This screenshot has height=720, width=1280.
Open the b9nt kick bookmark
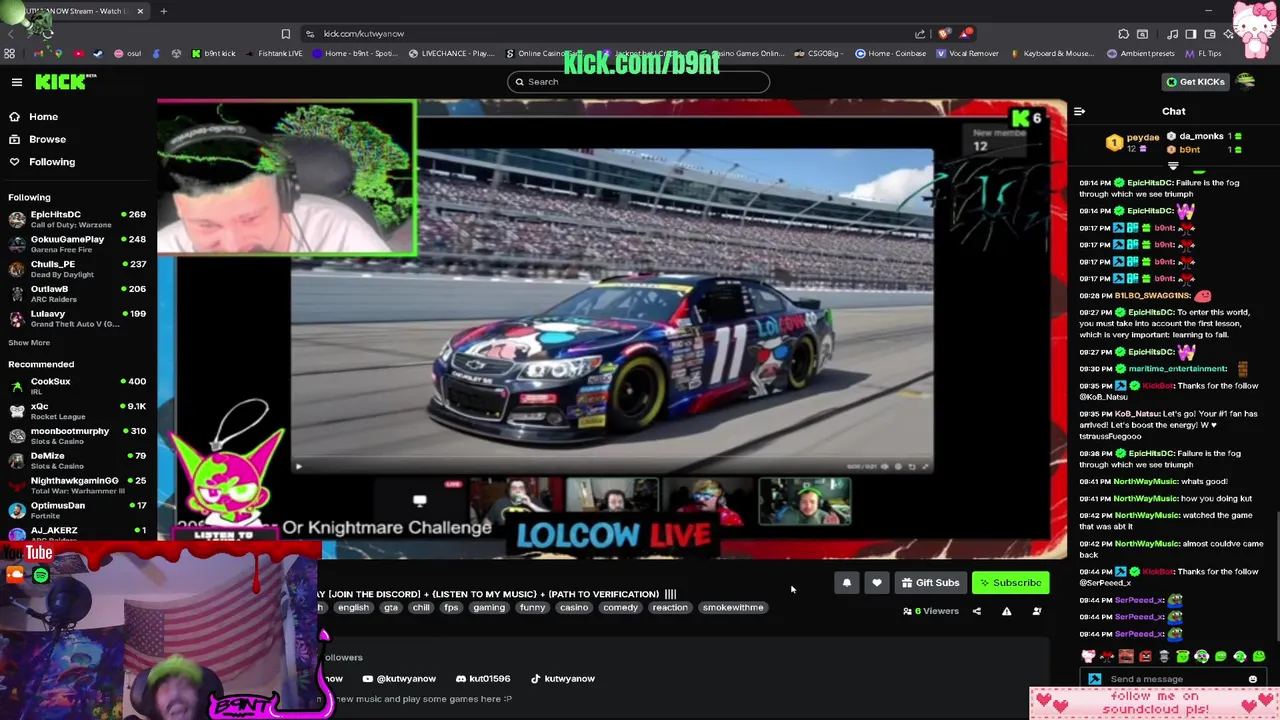tap(214, 54)
